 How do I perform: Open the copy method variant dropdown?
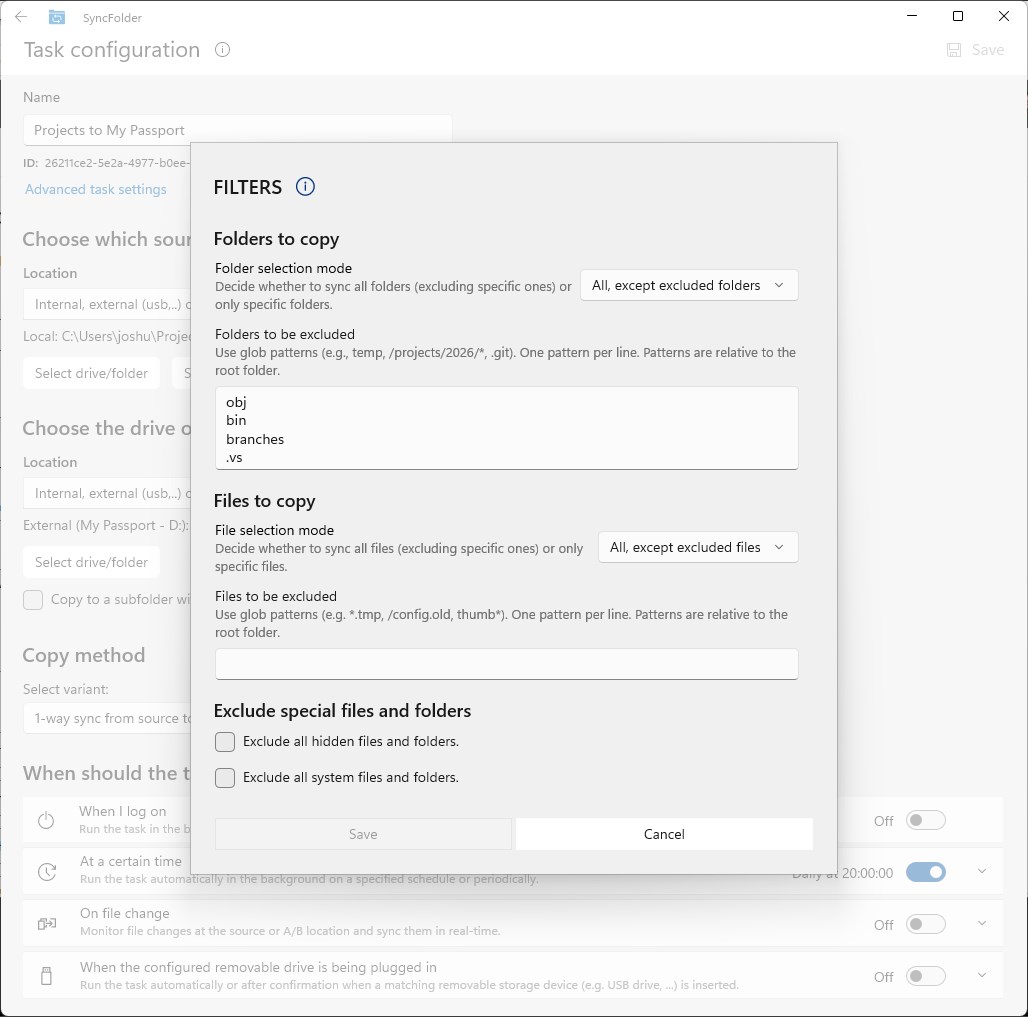coord(108,719)
